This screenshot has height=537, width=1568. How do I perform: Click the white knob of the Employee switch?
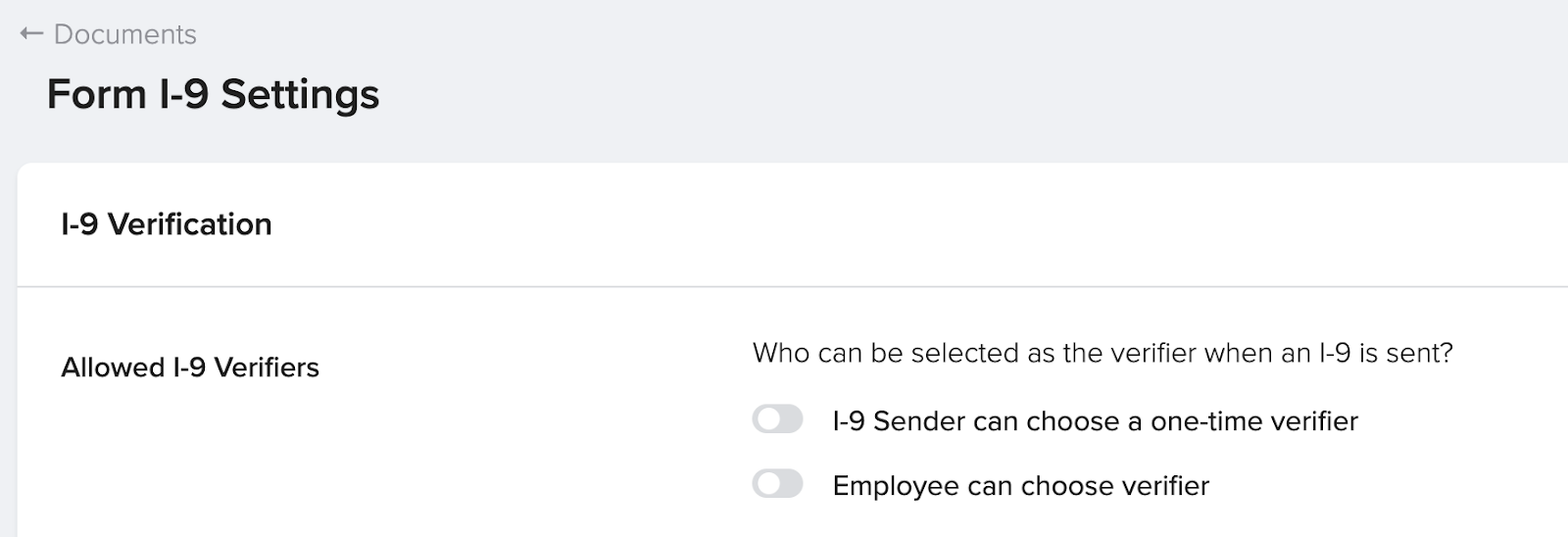coord(767,484)
